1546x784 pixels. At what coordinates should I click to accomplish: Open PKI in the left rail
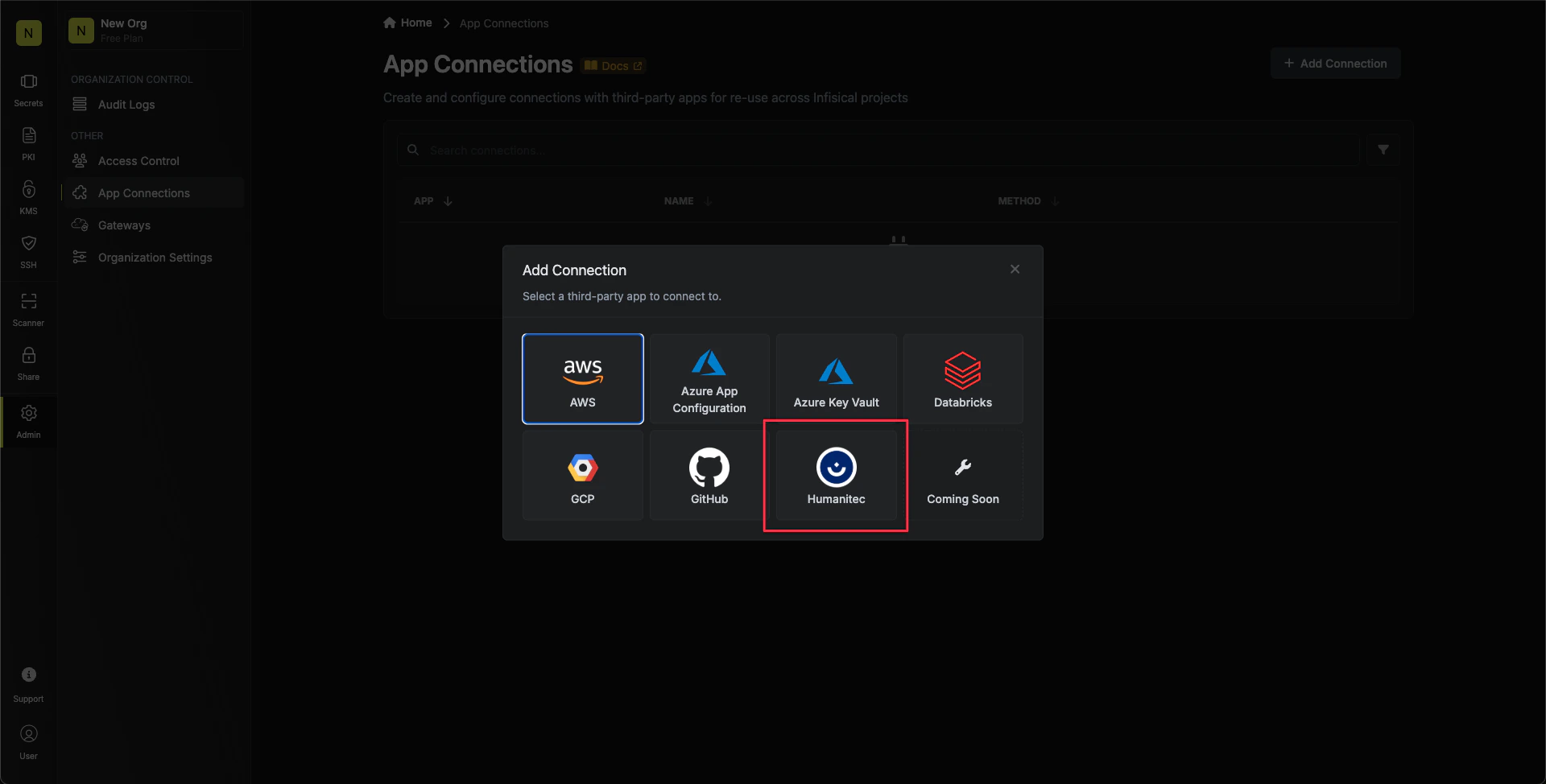pyautogui.click(x=28, y=144)
